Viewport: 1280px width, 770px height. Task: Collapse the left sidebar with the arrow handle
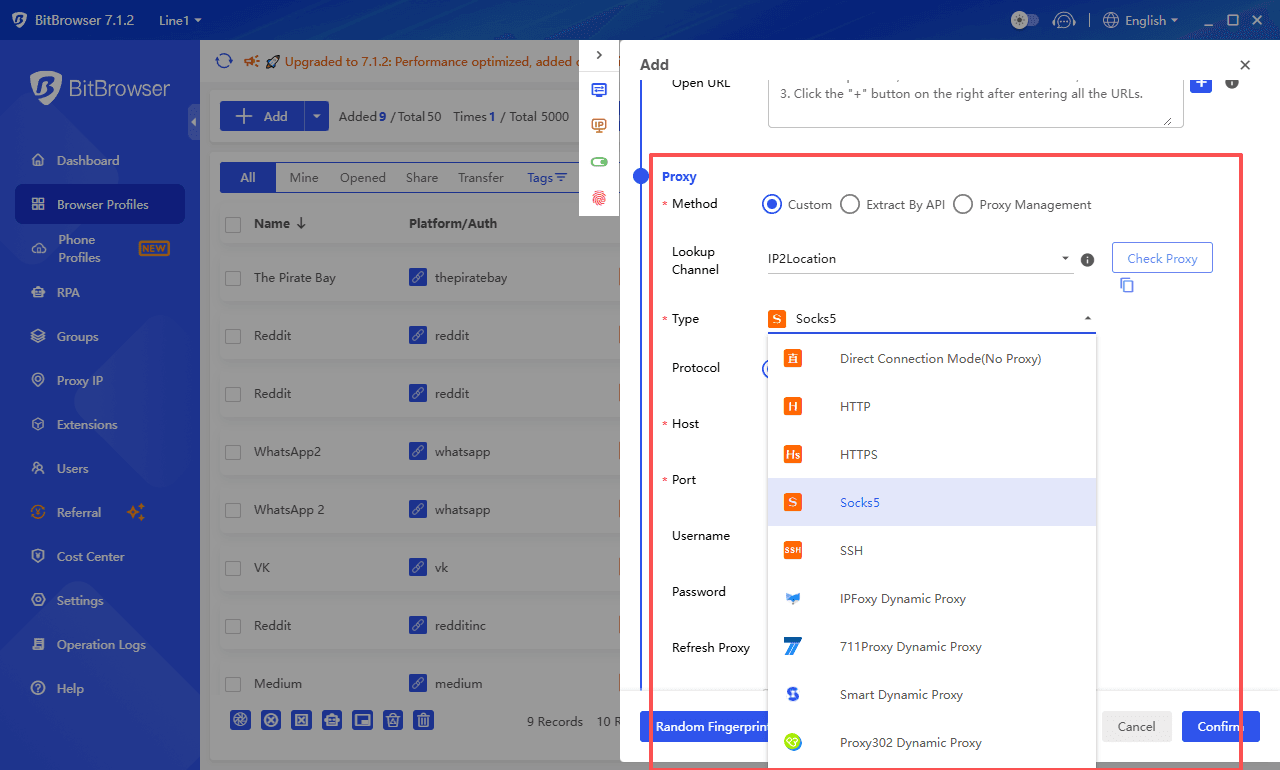(193, 122)
